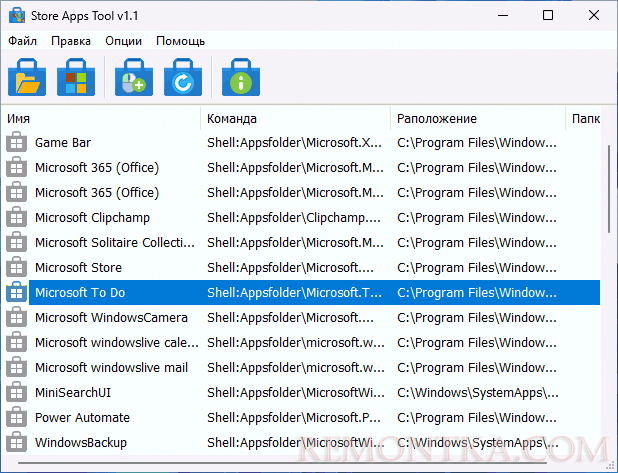Image resolution: width=618 pixels, height=473 pixels.
Task: Click the Store Apps Tool title bar icon
Action: click(x=17, y=16)
